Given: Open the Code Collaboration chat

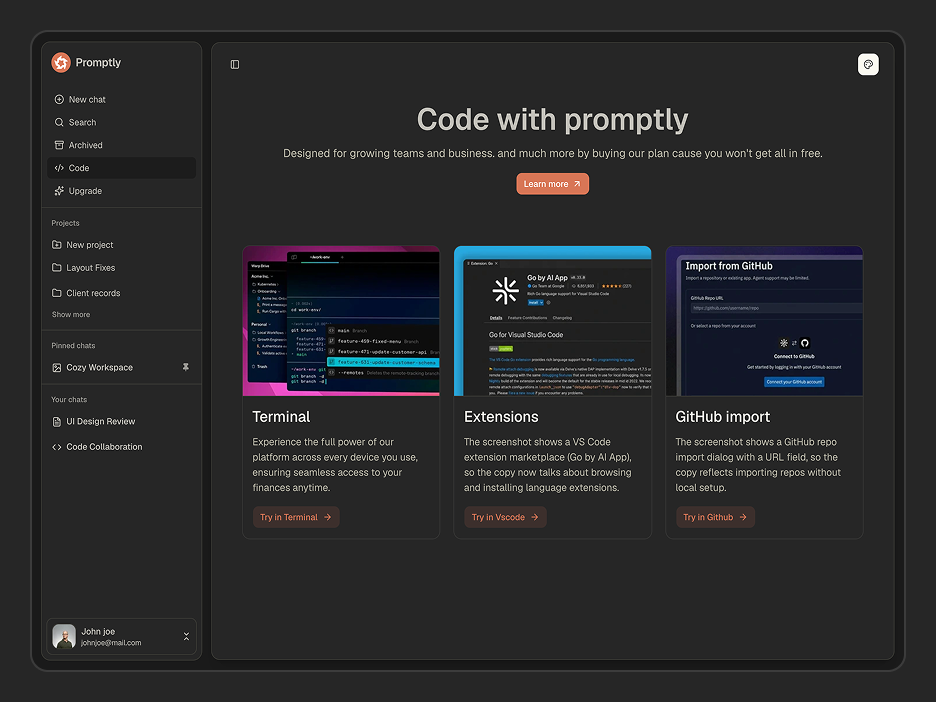Looking at the screenshot, I should pos(121,447).
